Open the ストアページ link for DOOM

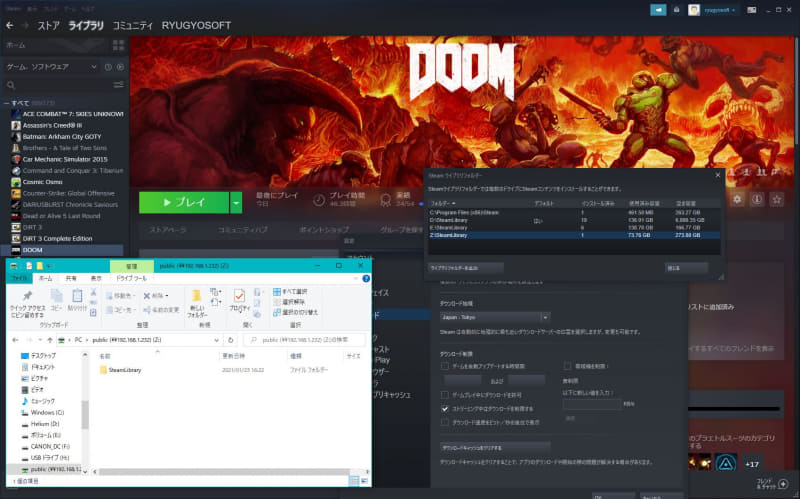click(x=168, y=230)
